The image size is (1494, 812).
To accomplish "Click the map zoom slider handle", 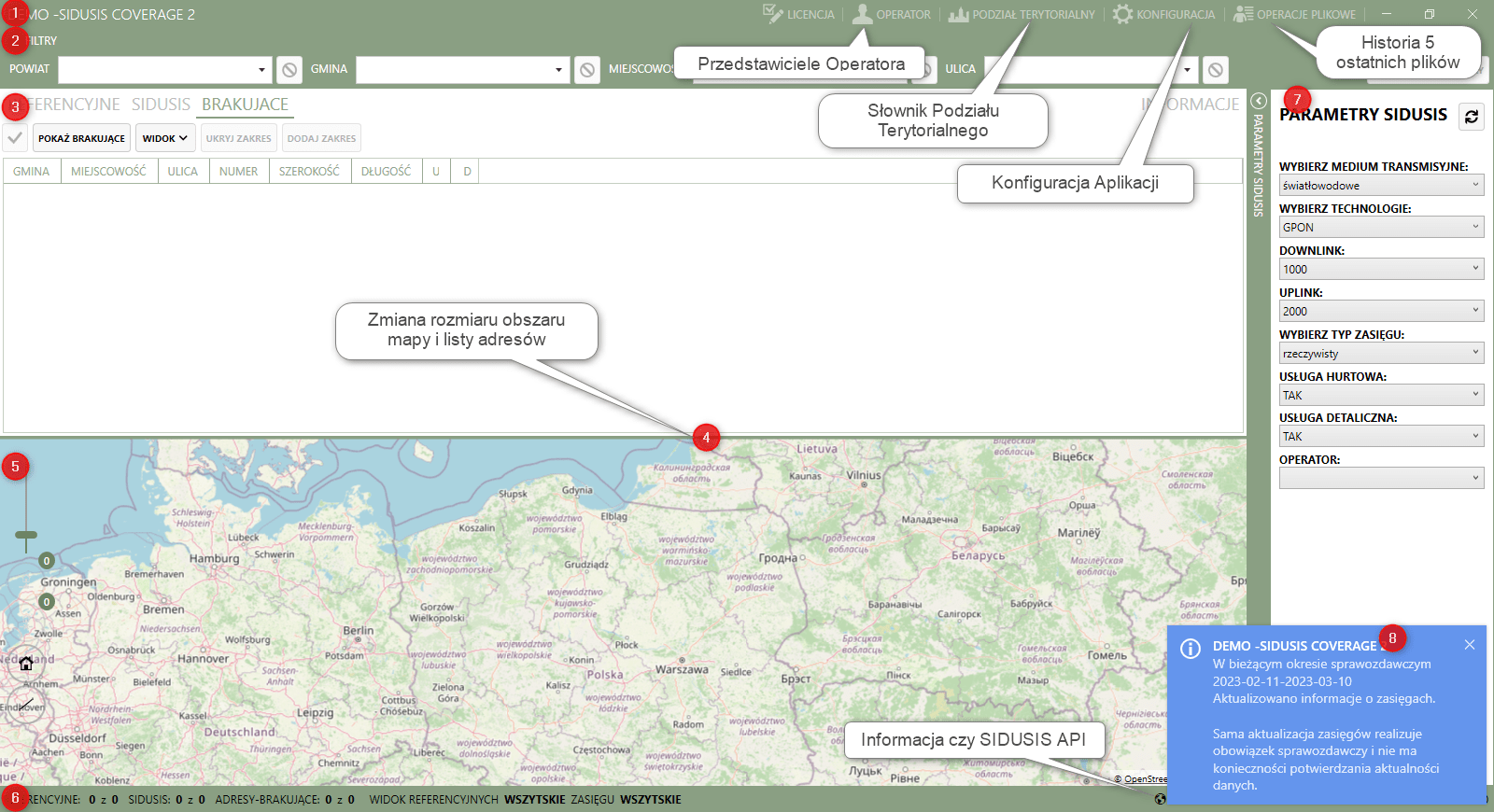I will pyautogui.click(x=26, y=535).
